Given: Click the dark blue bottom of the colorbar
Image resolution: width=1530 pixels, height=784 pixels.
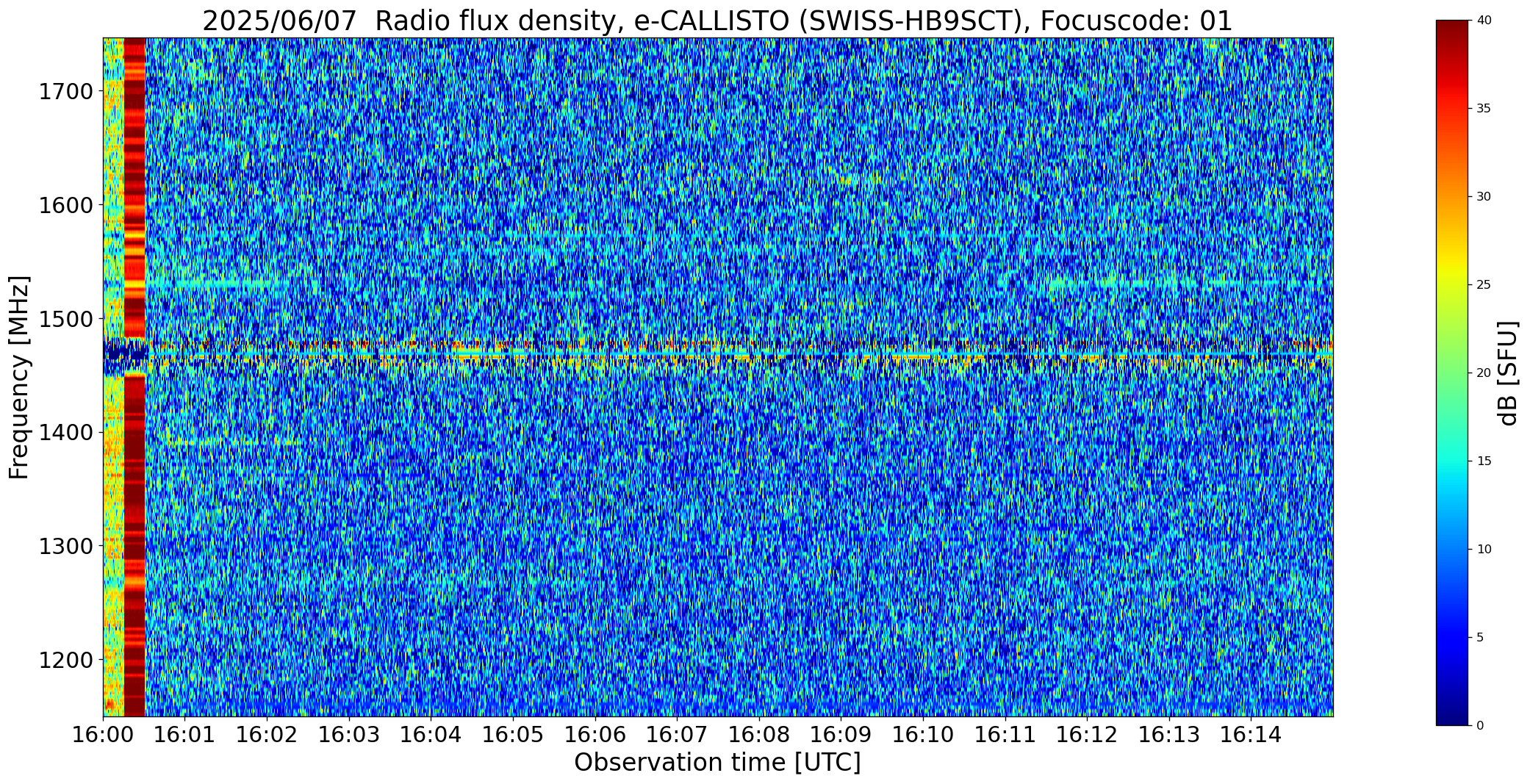Looking at the screenshot, I should tap(1454, 713).
